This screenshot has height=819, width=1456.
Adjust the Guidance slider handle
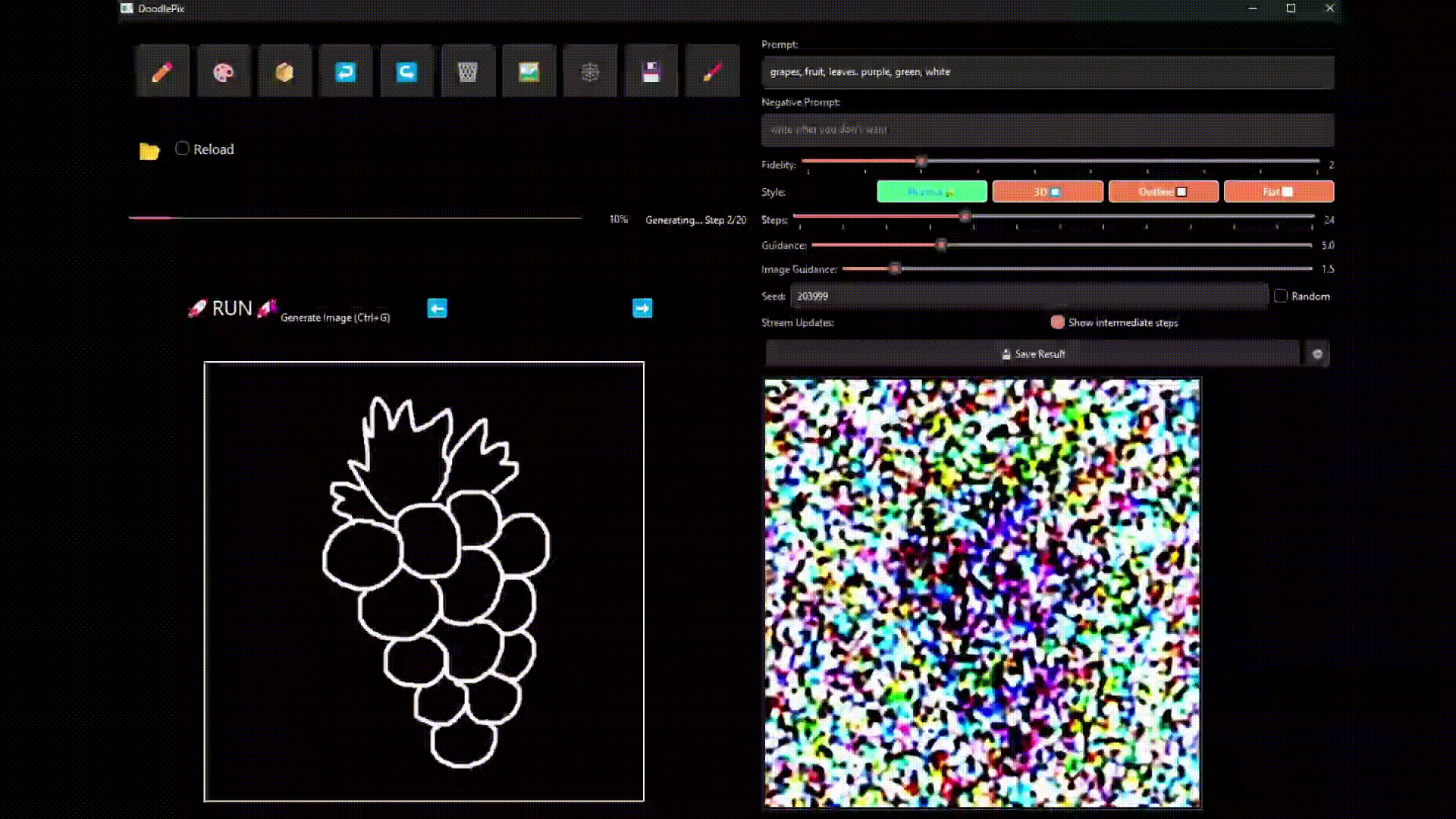coord(941,245)
